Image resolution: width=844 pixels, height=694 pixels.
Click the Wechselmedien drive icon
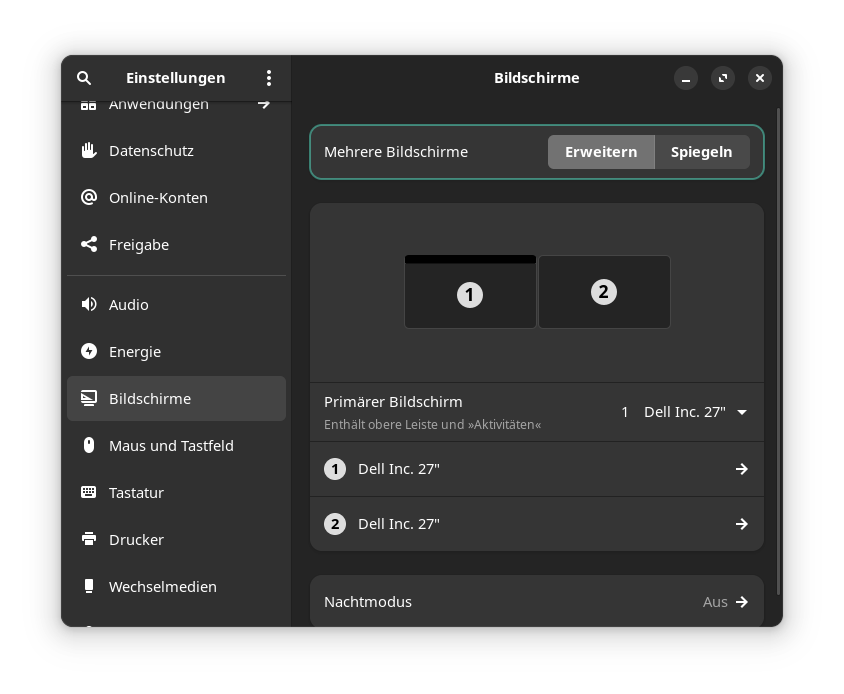click(x=89, y=586)
